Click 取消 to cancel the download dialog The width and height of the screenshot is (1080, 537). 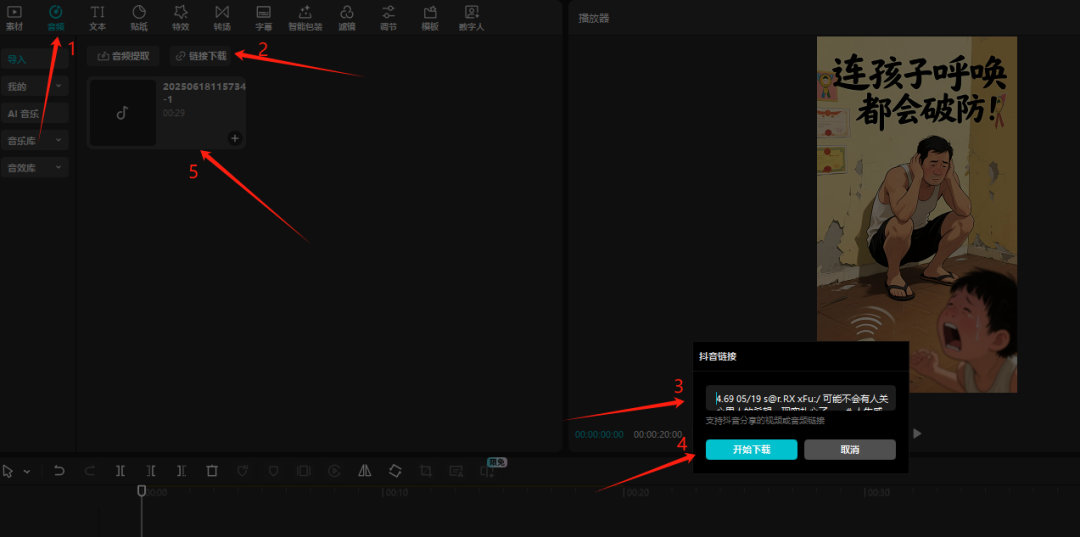[850, 450]
